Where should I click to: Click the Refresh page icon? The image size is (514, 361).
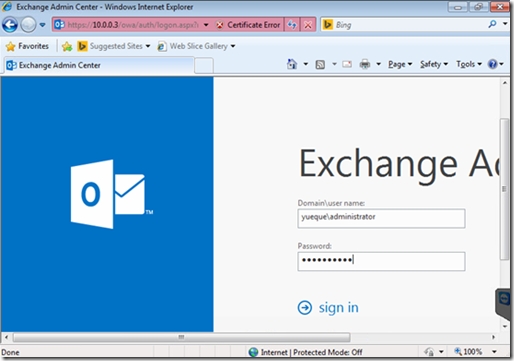[292, 25]
